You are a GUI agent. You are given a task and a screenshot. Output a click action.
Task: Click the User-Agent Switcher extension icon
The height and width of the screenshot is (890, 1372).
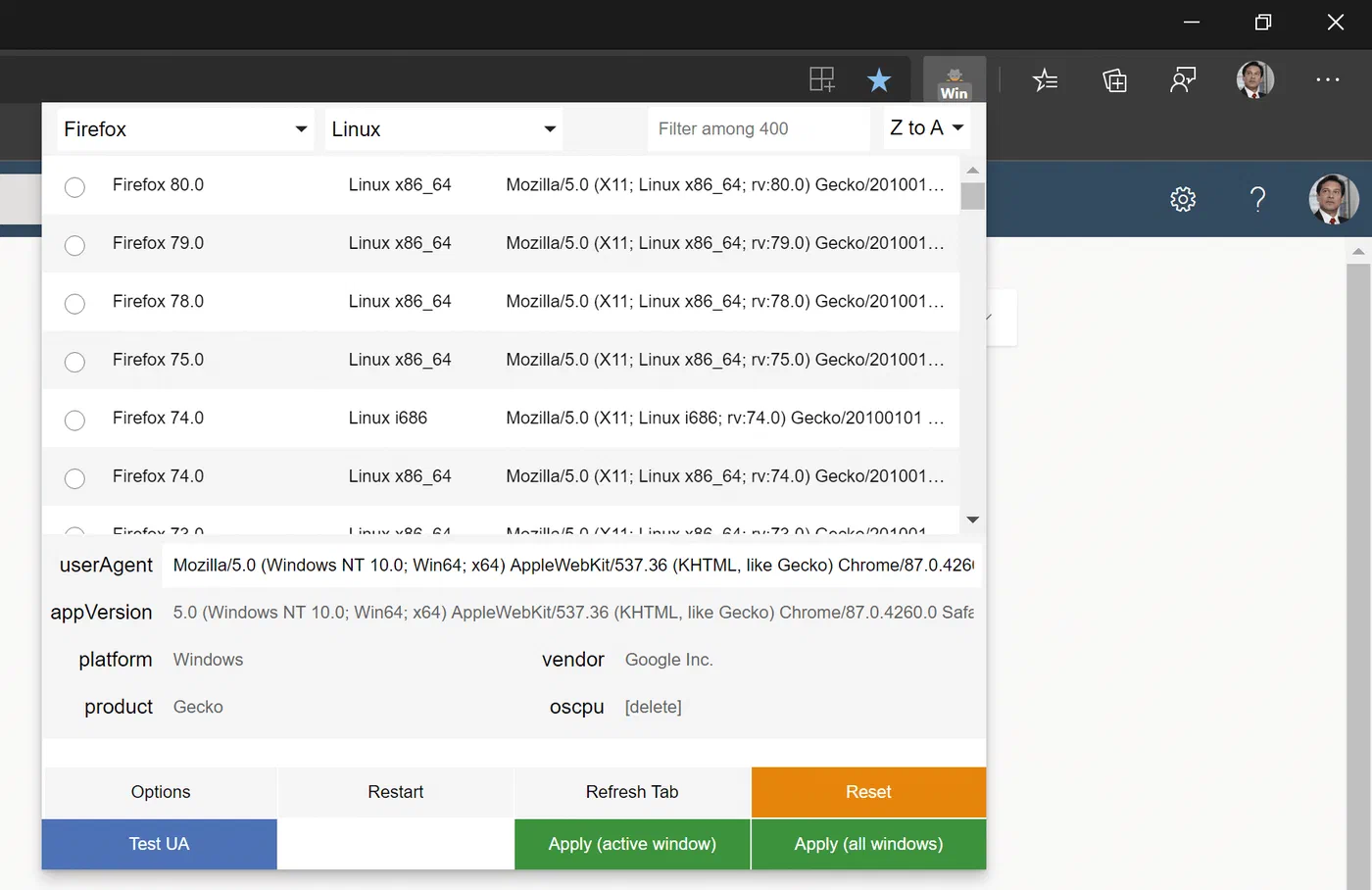point(955,80)
